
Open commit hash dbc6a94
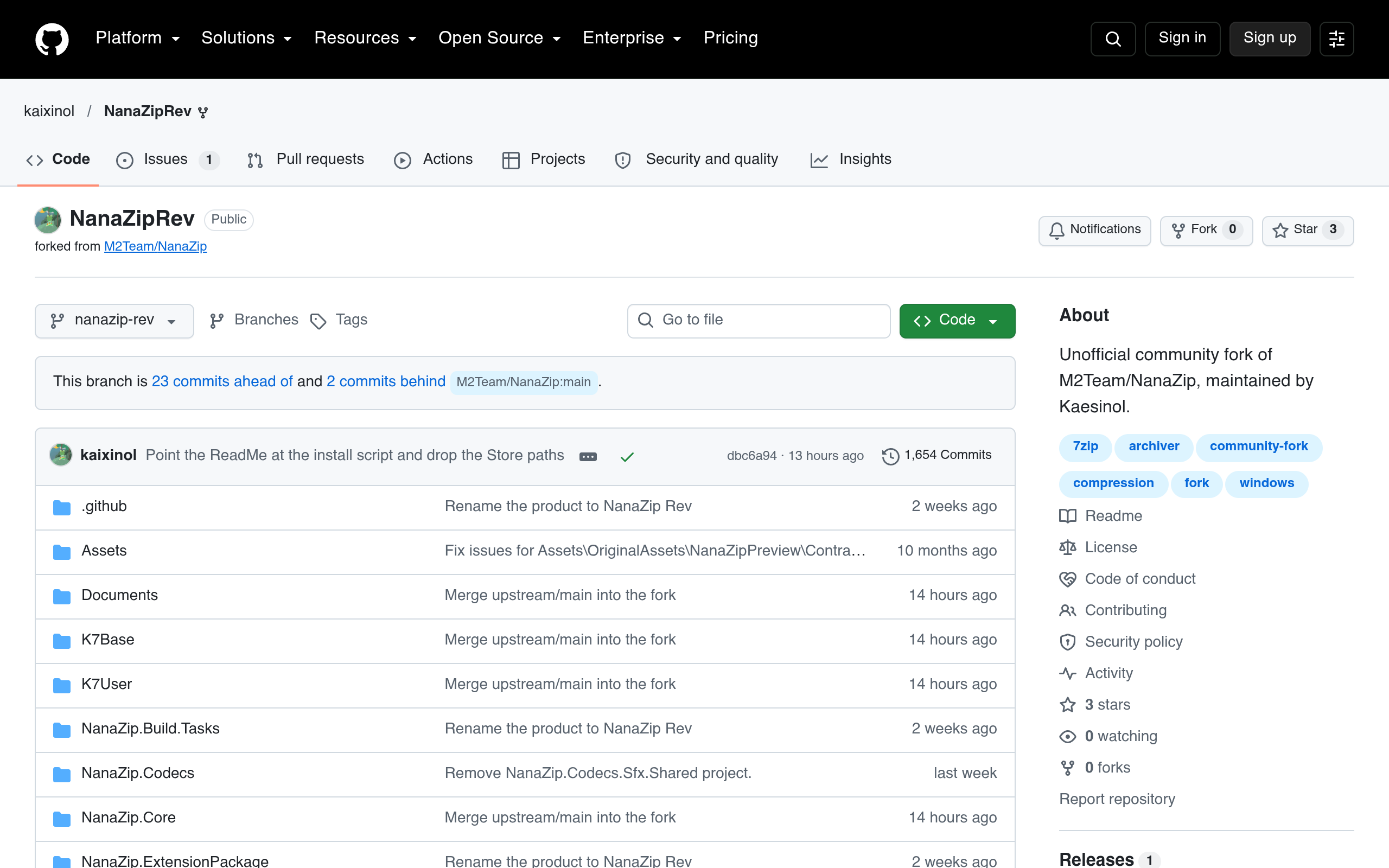(x=751, y=456)
